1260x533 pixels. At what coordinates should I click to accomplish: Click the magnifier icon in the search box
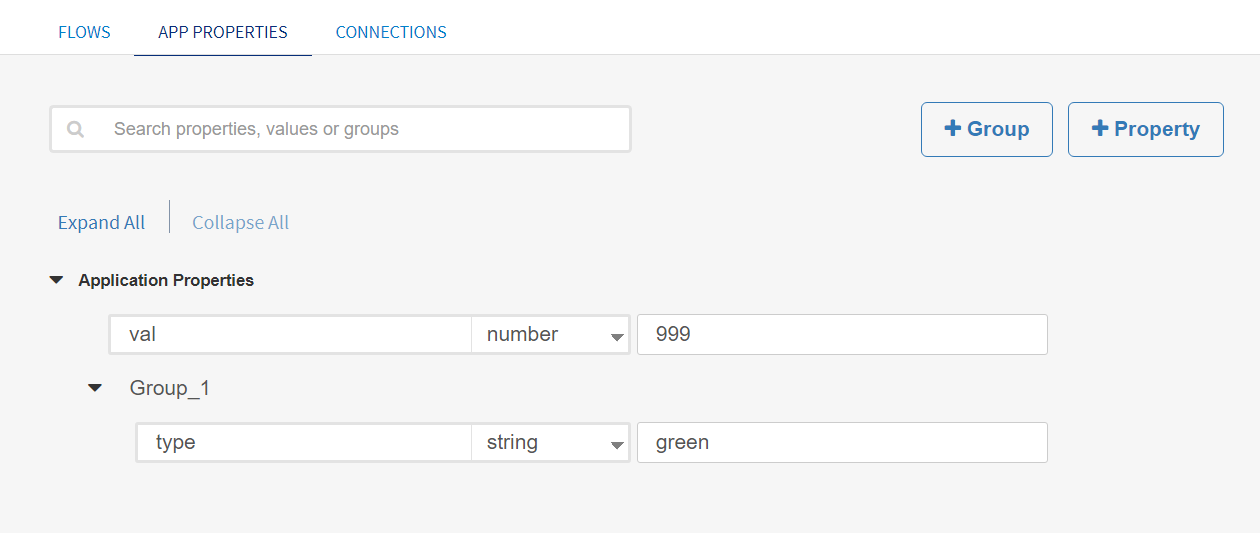pos(75,129)
